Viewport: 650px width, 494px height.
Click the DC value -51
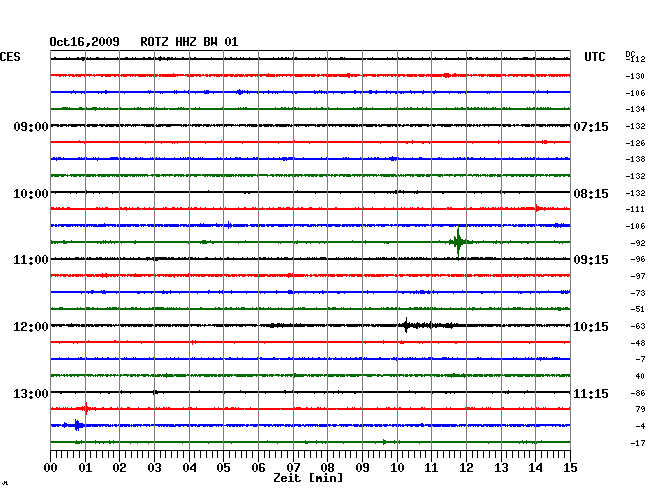pyautogui.click(x=638, y=309)
